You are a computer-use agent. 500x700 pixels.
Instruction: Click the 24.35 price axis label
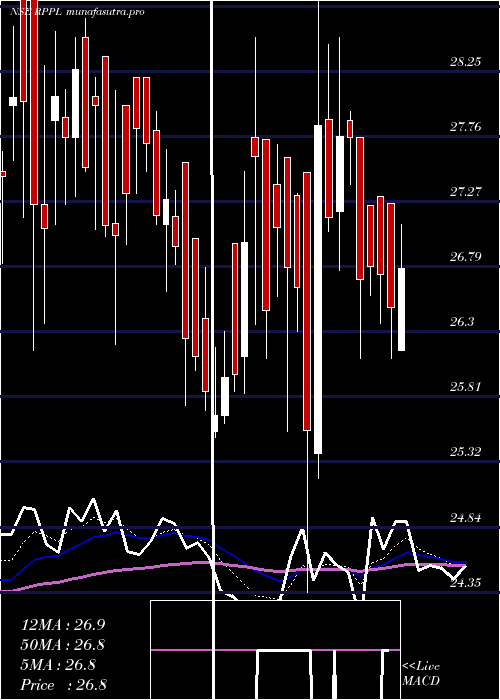[465, 583]
